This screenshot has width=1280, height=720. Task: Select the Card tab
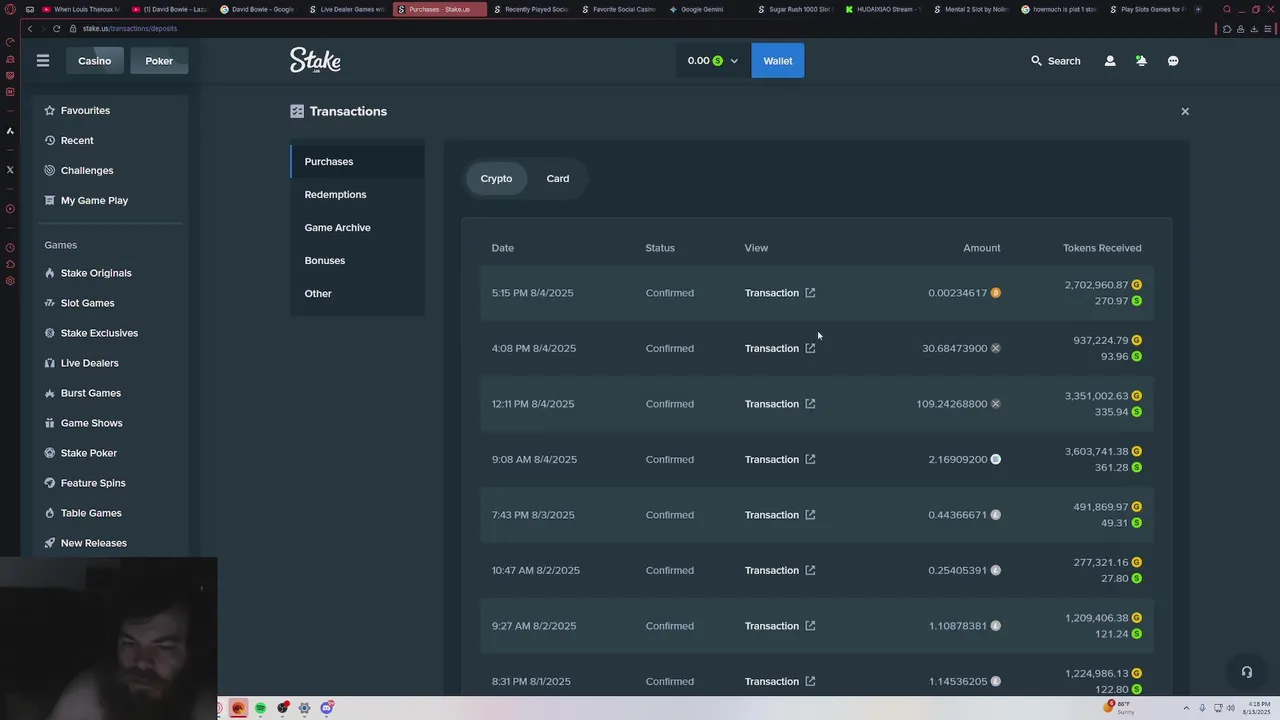point(558,178)
